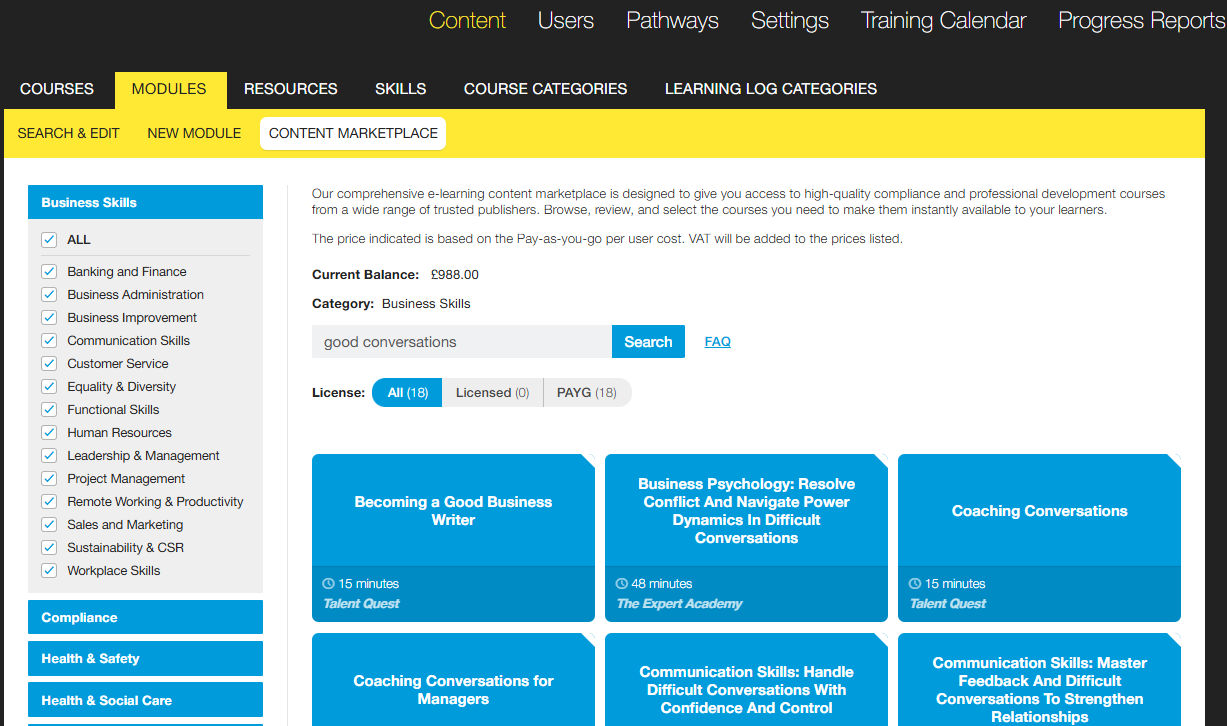Image resolution: width=1227 pixels, height=726 pixels.
Task: Switch to the Courses tab
Action: (x=57, y=89)
